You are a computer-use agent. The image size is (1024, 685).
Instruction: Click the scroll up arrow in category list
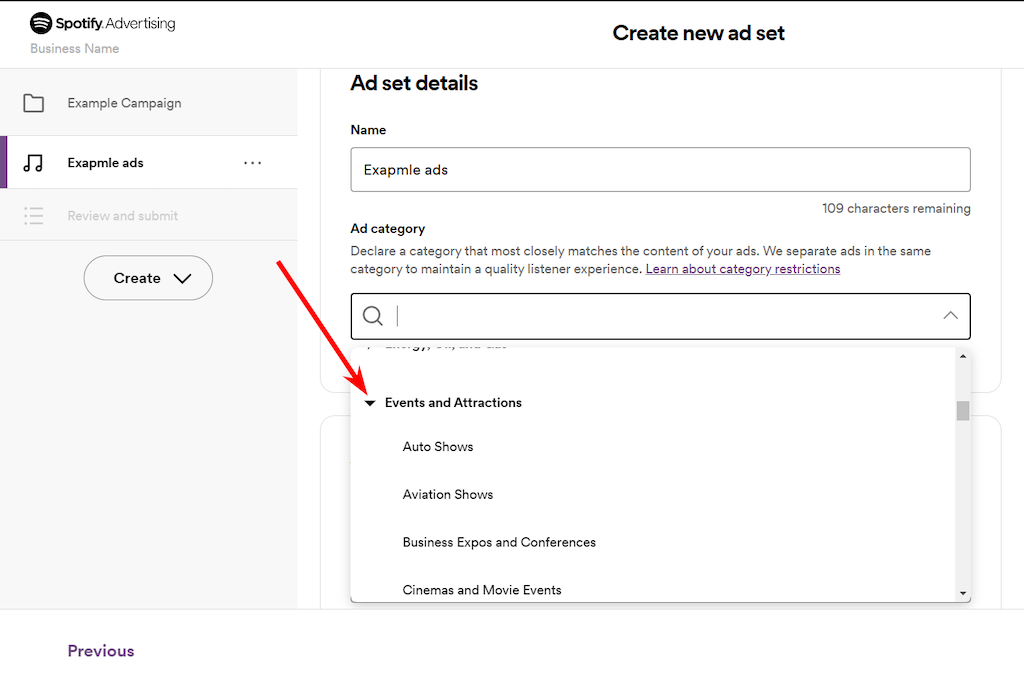tap(963, 356)
